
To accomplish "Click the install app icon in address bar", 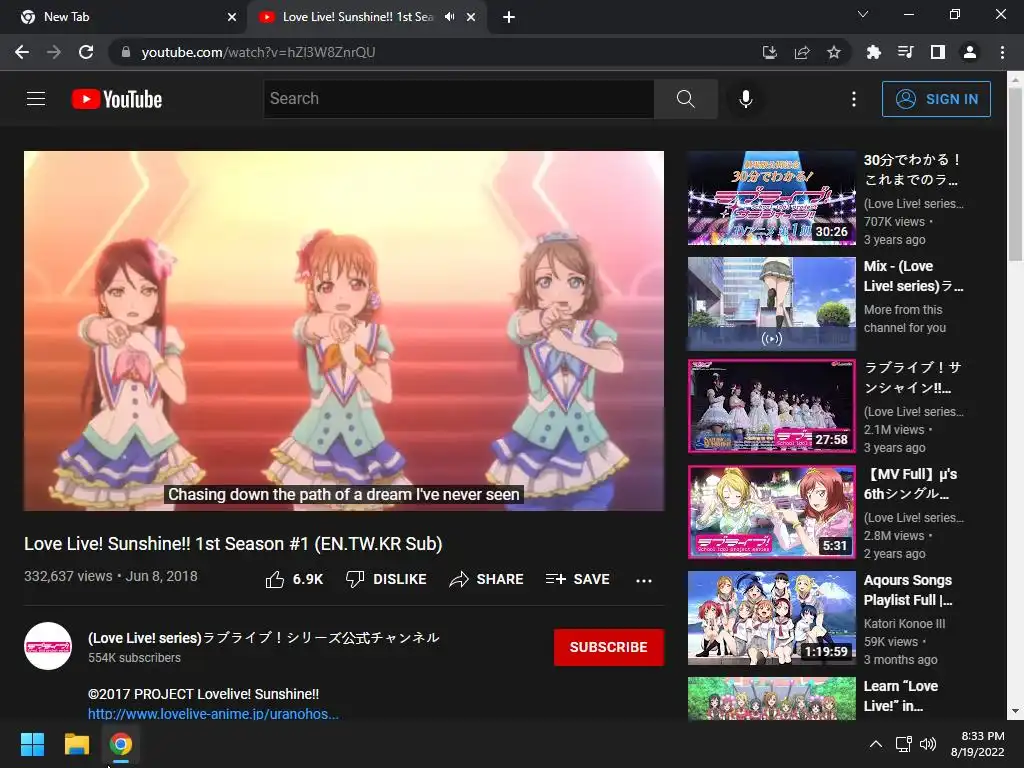I will point(770,52).
